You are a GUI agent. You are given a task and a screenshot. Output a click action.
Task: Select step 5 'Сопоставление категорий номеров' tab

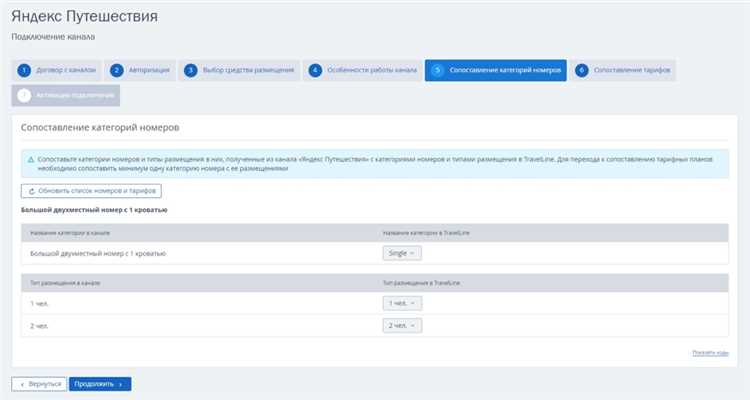pyautogui.click(x=496, y=70)
